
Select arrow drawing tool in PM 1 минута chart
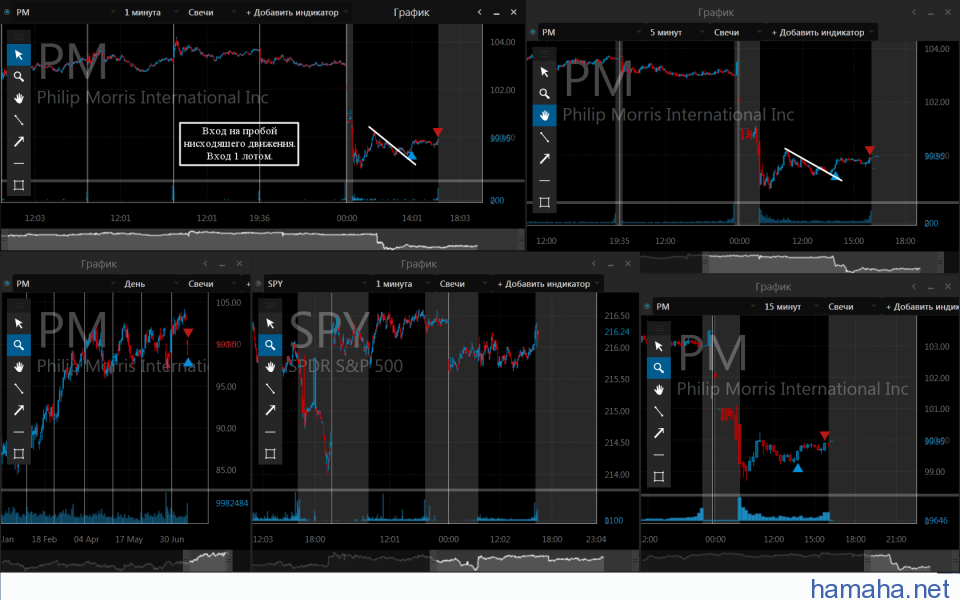(19, 141)
